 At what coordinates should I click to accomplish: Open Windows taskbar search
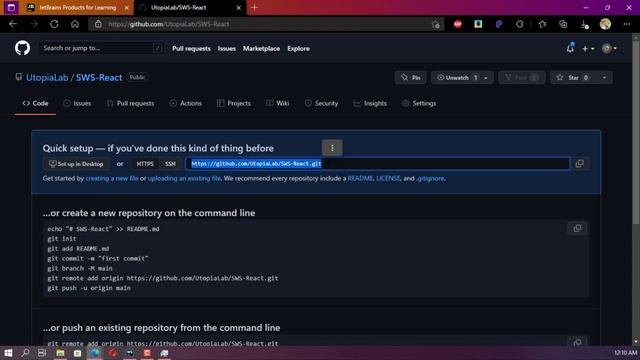pos(25,353)
